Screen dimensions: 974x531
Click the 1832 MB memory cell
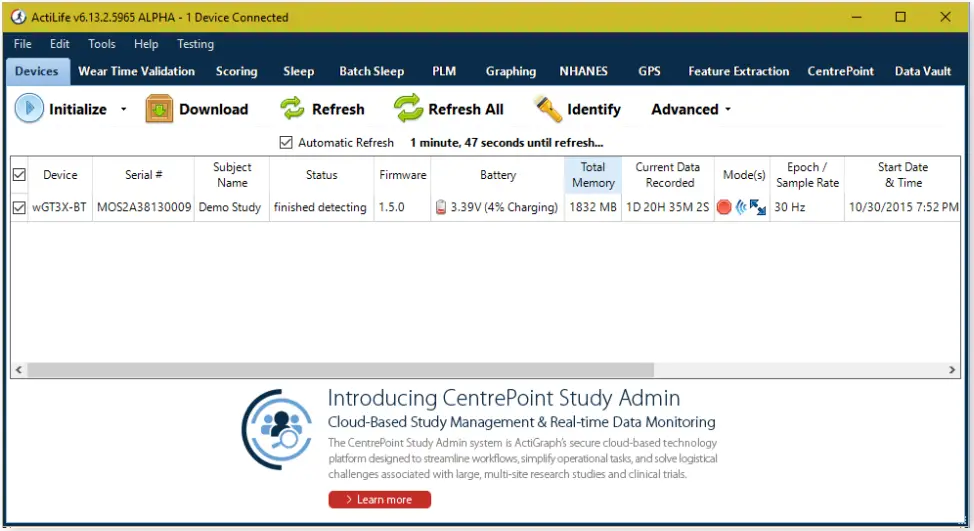click(x=593, y=207)
